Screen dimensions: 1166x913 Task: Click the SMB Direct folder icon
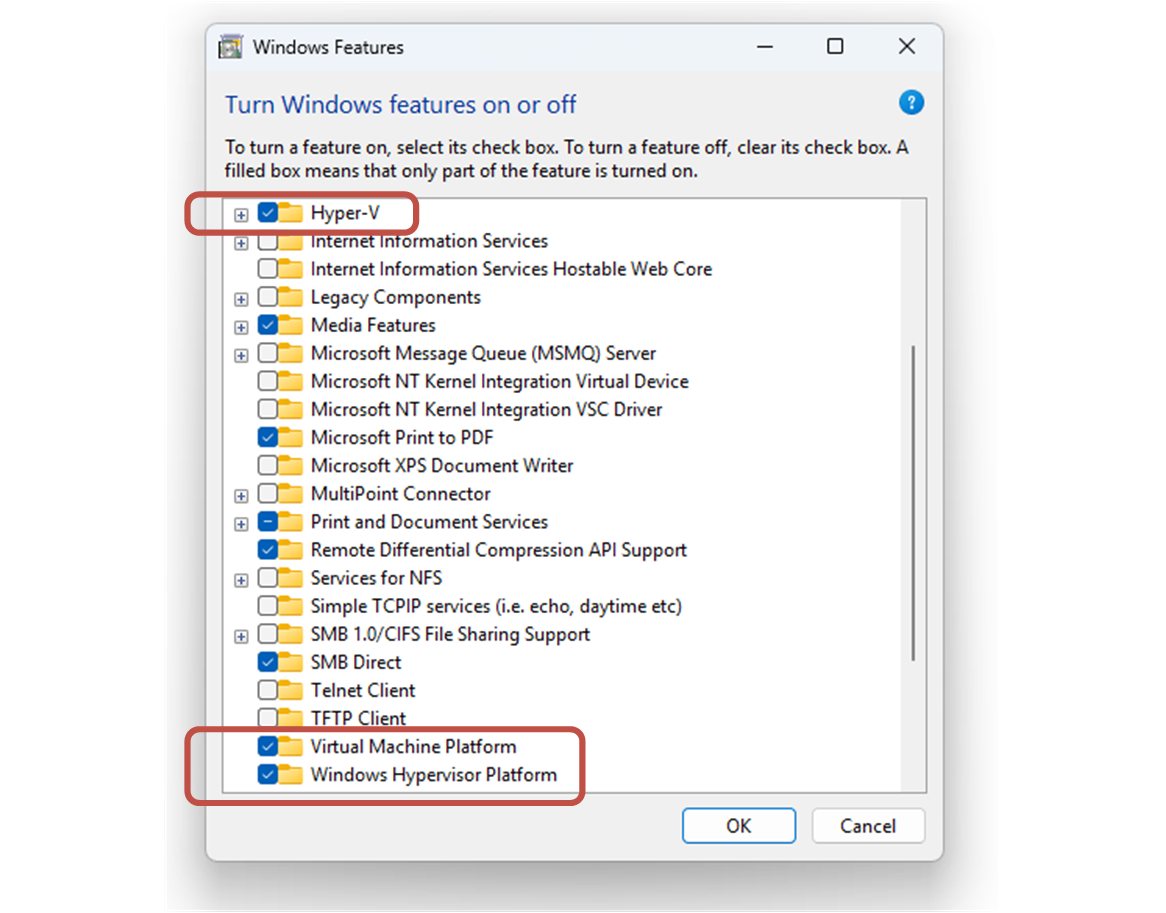click(291, 662)
